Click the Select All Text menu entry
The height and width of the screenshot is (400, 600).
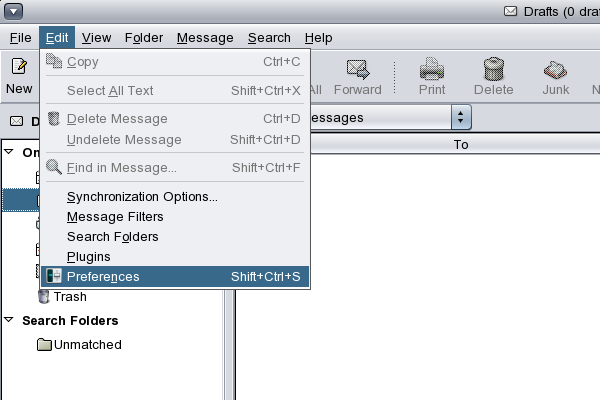click(x=175, y=90)
